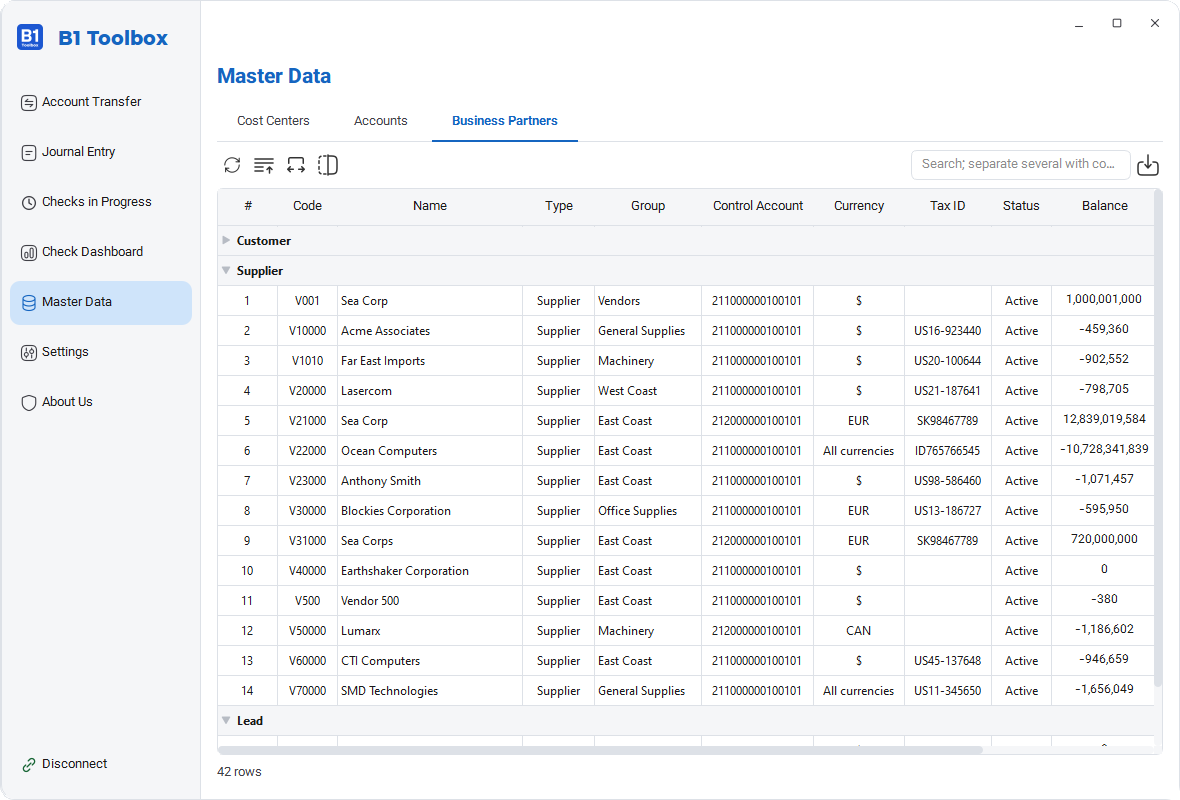
Task: Click the Checks in Progress clock icon
Action: click(x=29, y=202)
